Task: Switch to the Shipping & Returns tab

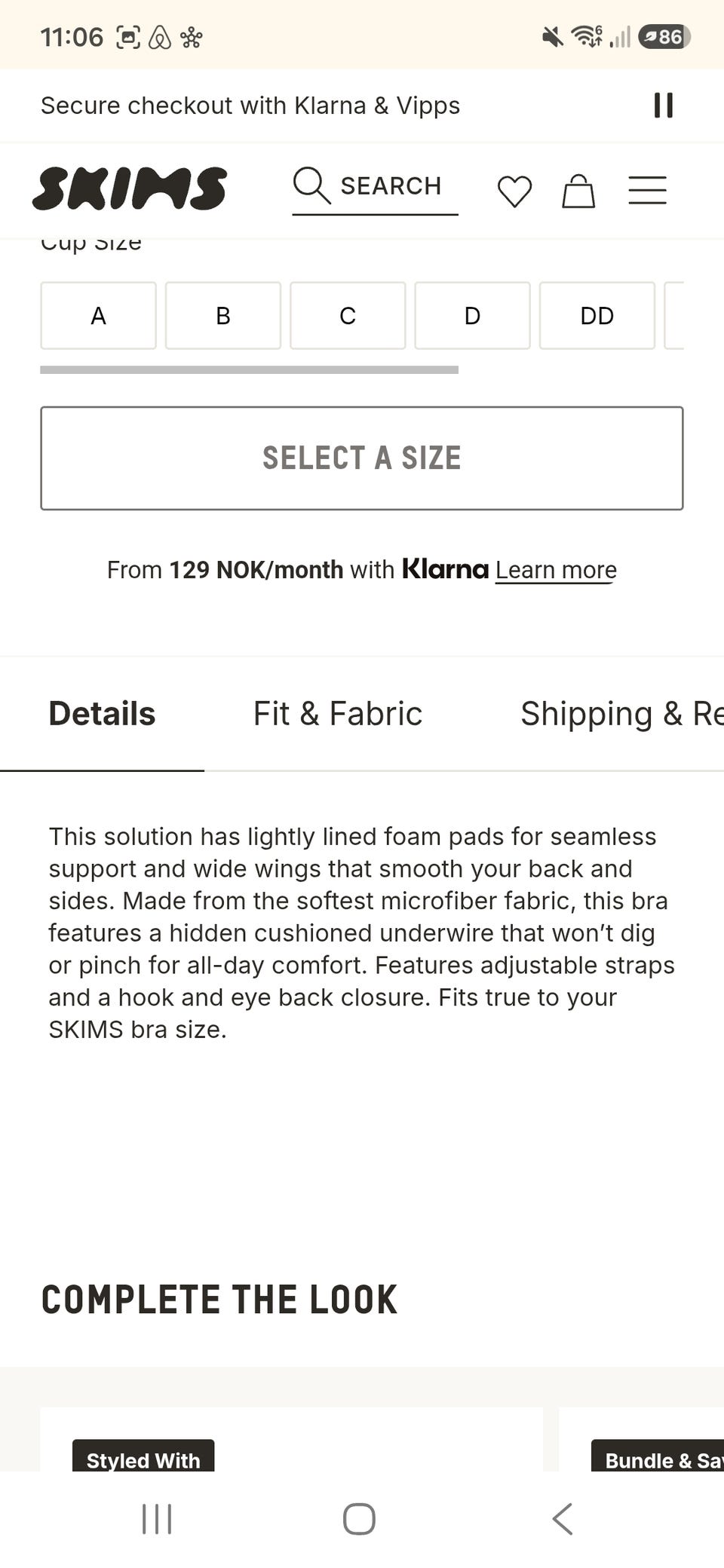Action: point(622,713)
